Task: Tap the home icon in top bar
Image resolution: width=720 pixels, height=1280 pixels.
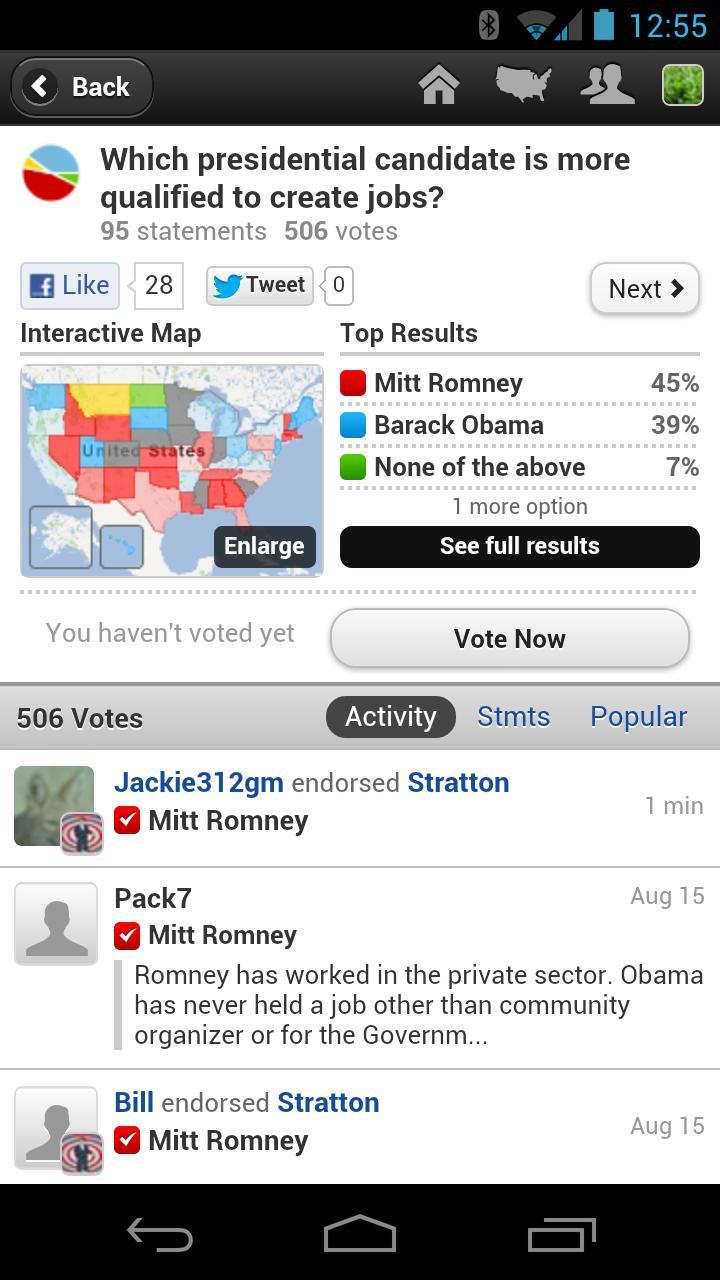Action: pos(439,86)
